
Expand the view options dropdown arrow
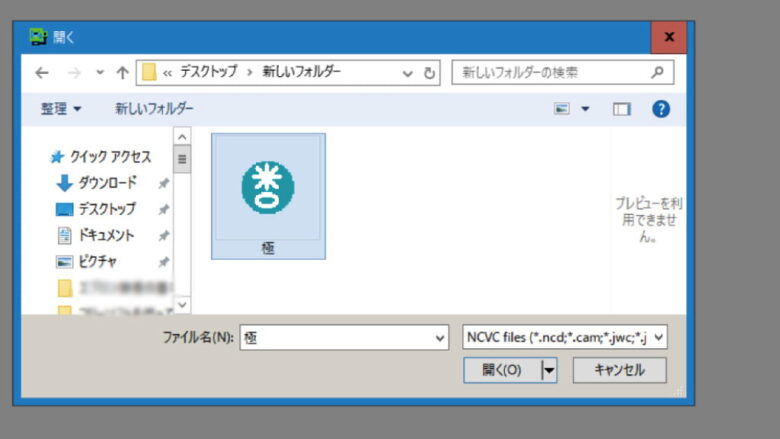[585, 109]
